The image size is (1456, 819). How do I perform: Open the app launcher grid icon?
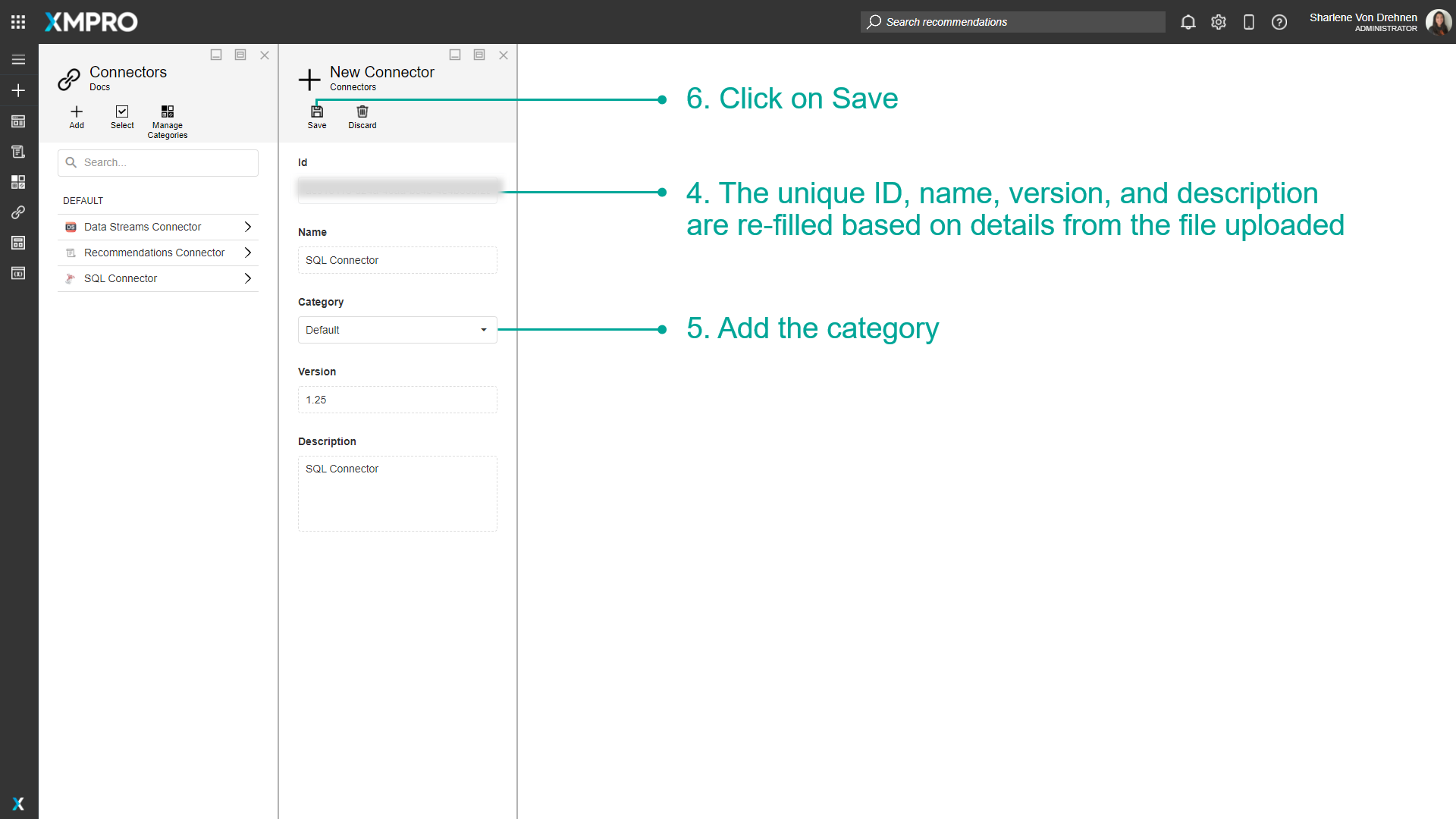18,22
